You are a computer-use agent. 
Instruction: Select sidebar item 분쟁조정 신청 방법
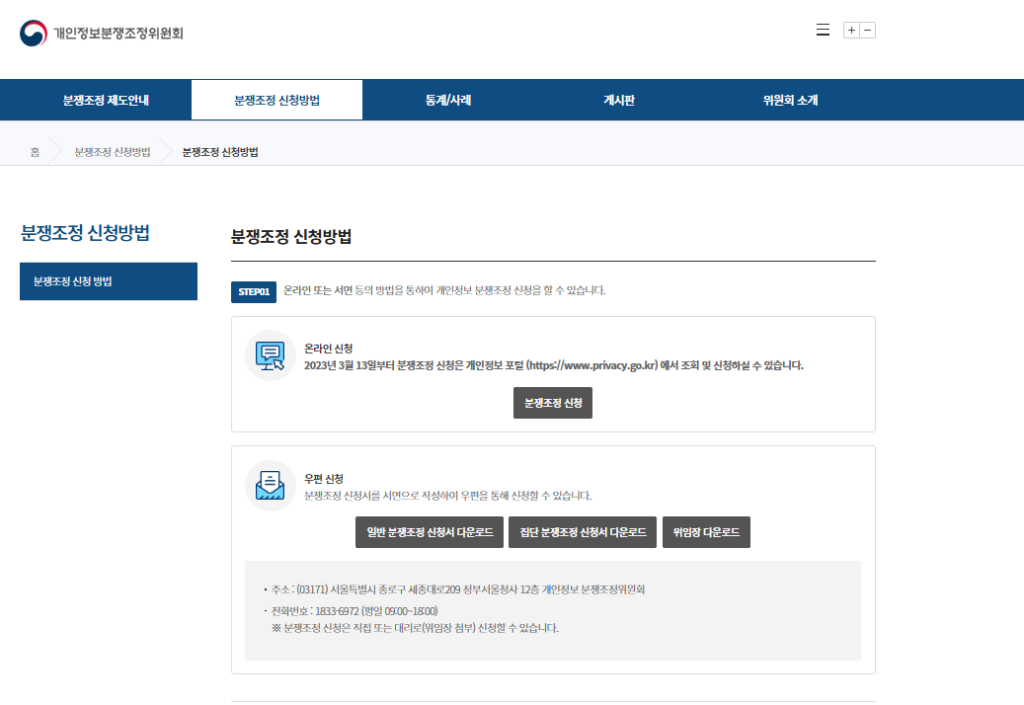(x=108, y=281)
